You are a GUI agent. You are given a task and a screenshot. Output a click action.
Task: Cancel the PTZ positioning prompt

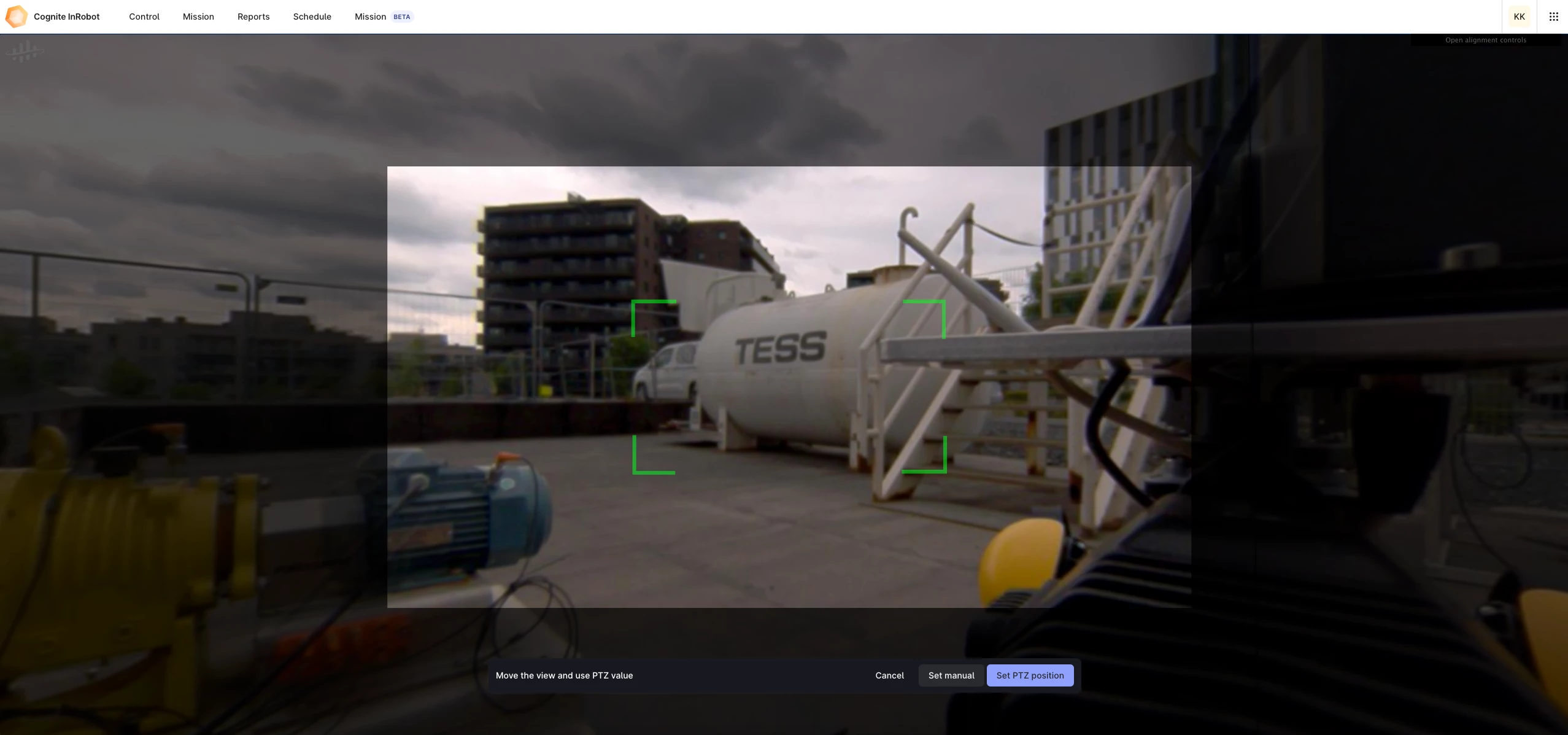(889, 675)
